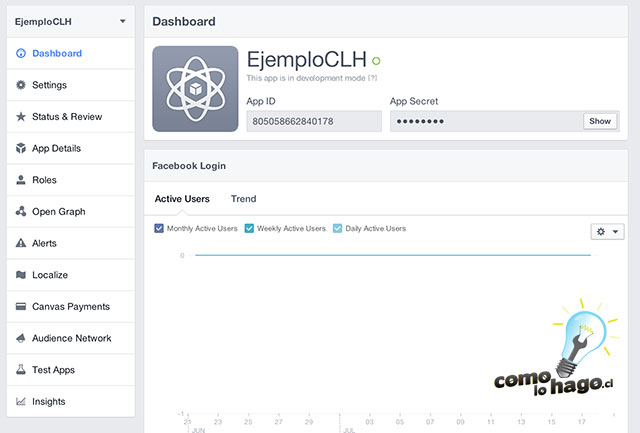Open Audience Network section
This screenshot has height=433, width=640.
coord(71,338)
